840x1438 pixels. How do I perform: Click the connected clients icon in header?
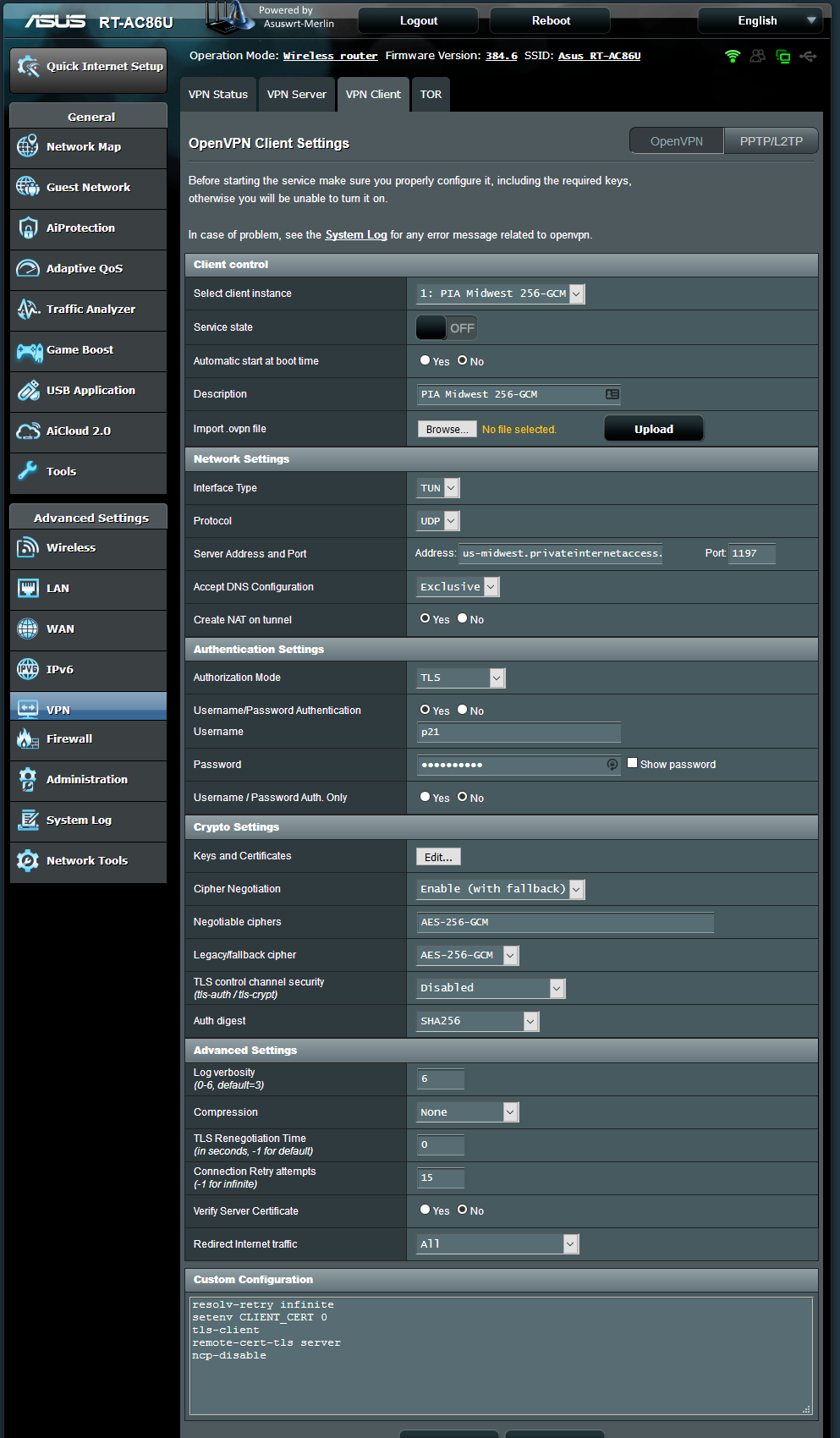pos(758,56)
